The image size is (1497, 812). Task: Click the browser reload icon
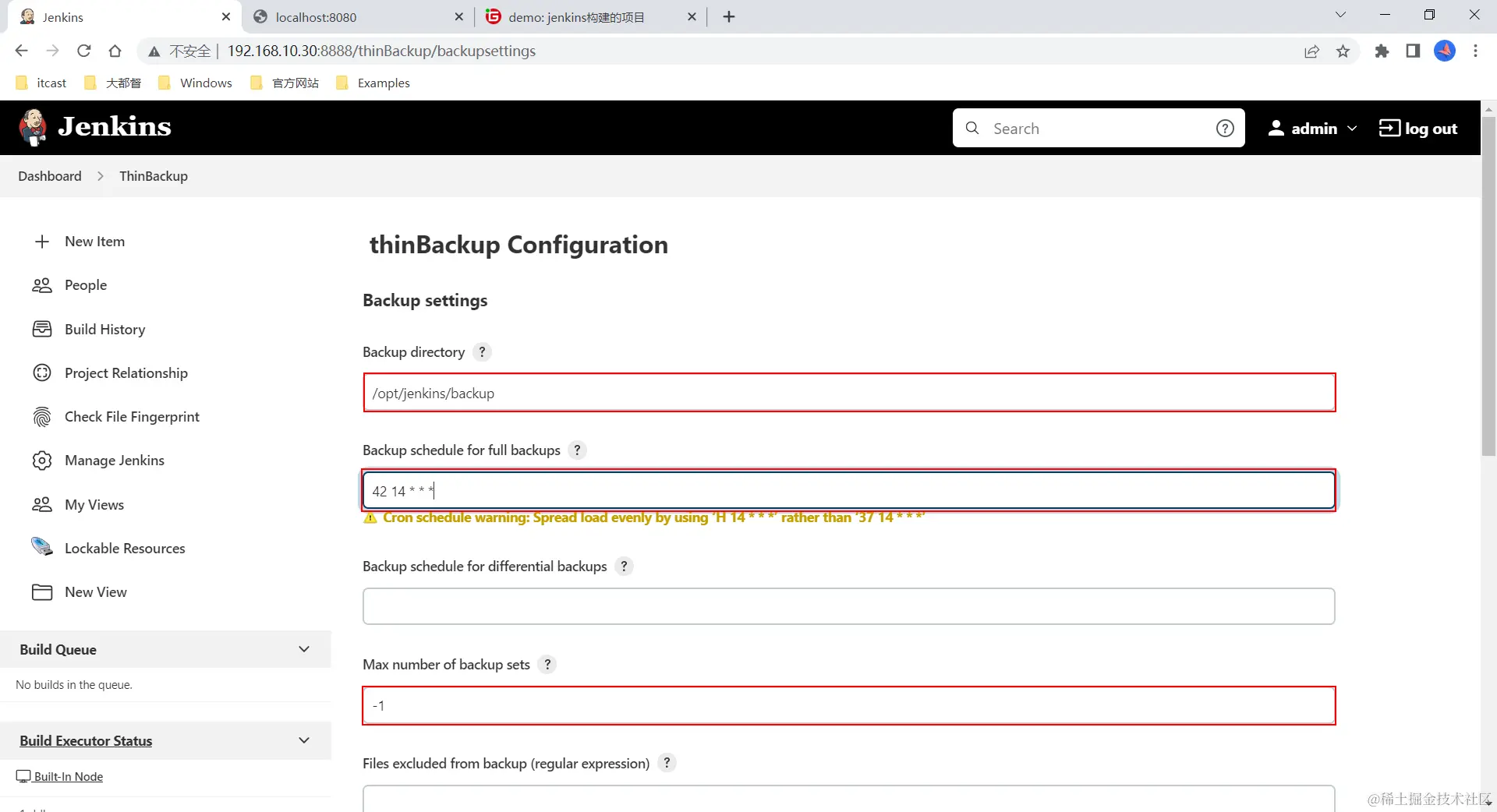(x=84, y=51)
